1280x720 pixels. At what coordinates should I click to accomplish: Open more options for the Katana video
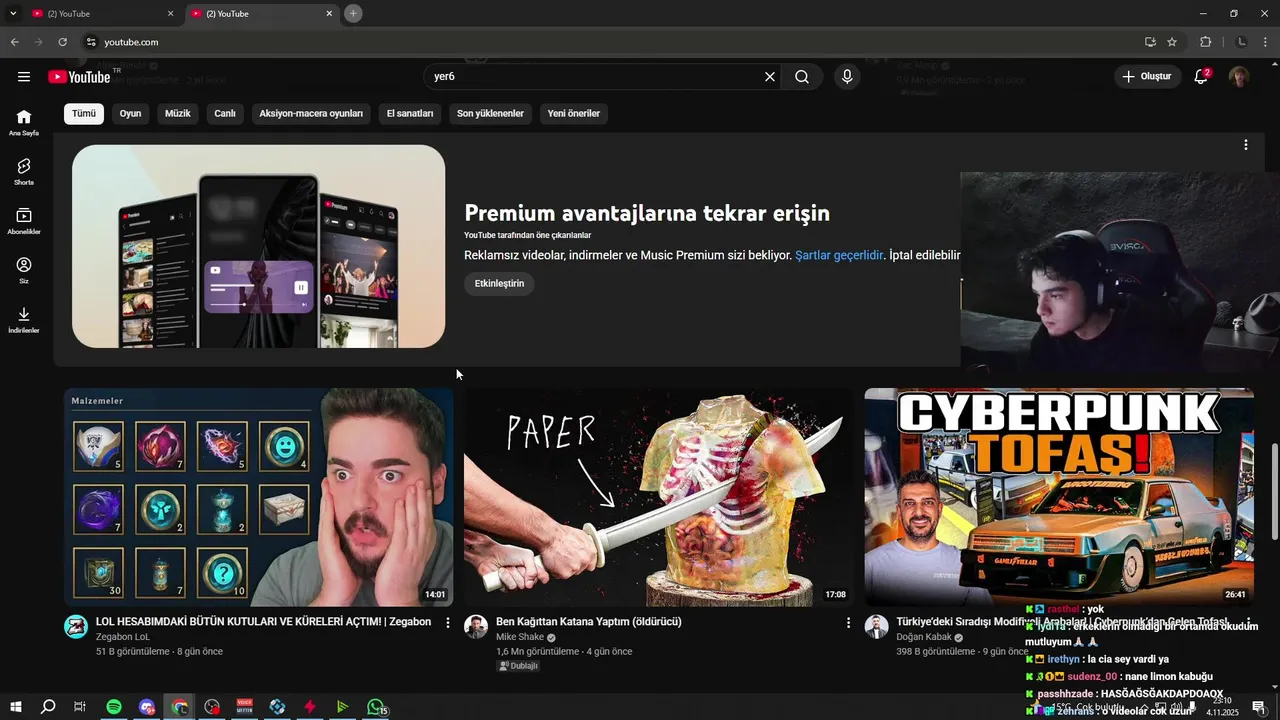coord(848,622)
